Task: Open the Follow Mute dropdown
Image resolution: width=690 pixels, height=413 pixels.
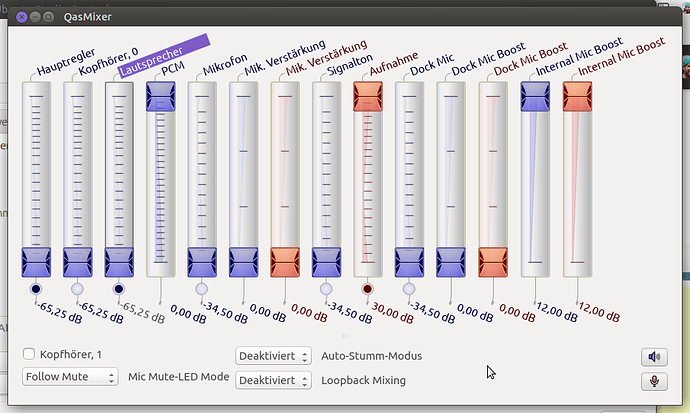Action: click(70, 377)
